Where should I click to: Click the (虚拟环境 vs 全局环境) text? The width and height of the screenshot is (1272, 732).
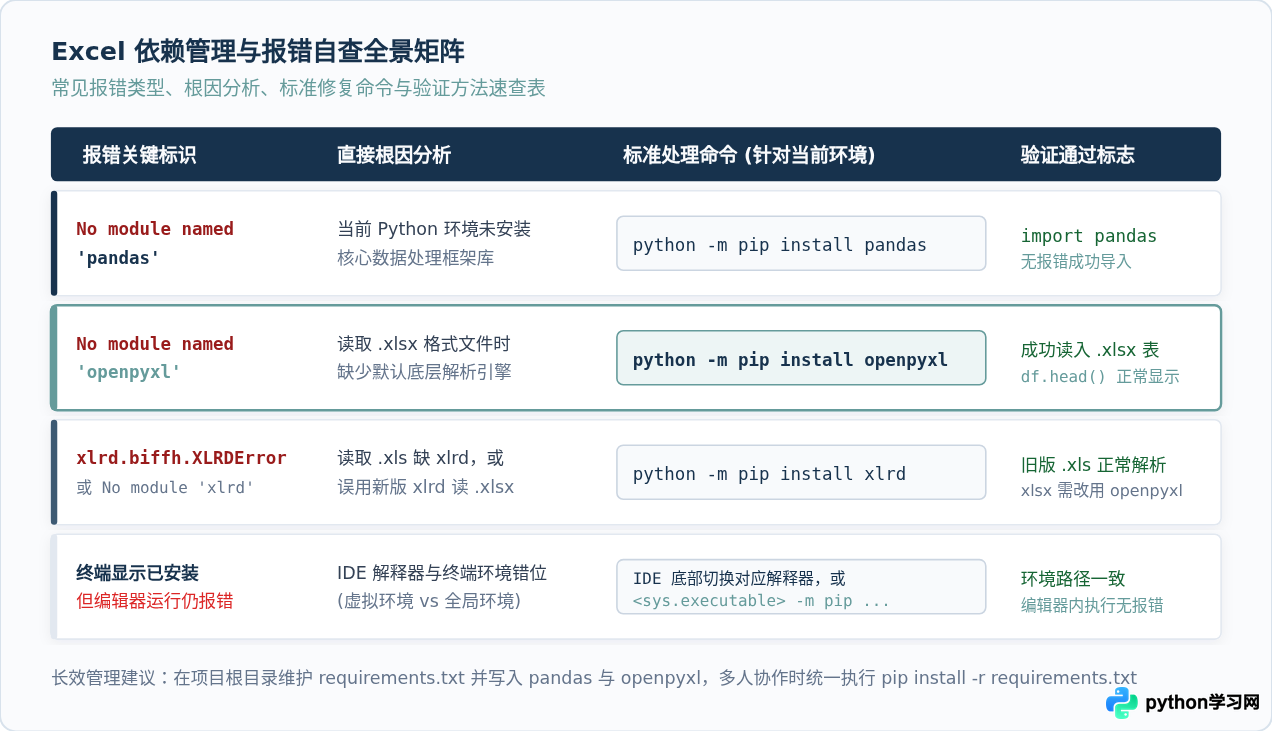click(x=429, y=601)
